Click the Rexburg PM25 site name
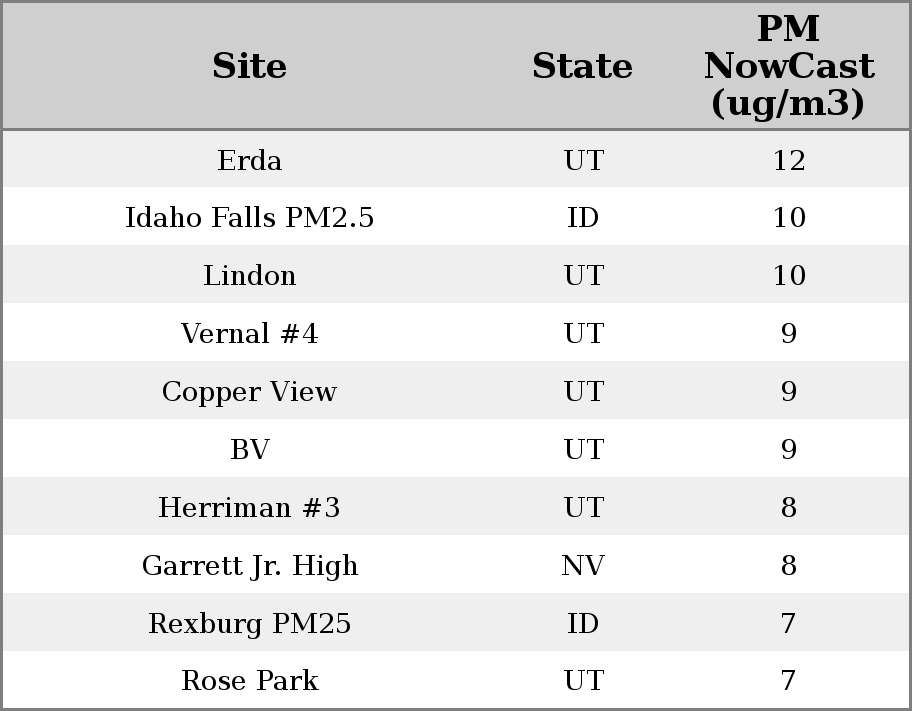Image resolution: width=912 pixels, height=711 pixels. point(249,624)
